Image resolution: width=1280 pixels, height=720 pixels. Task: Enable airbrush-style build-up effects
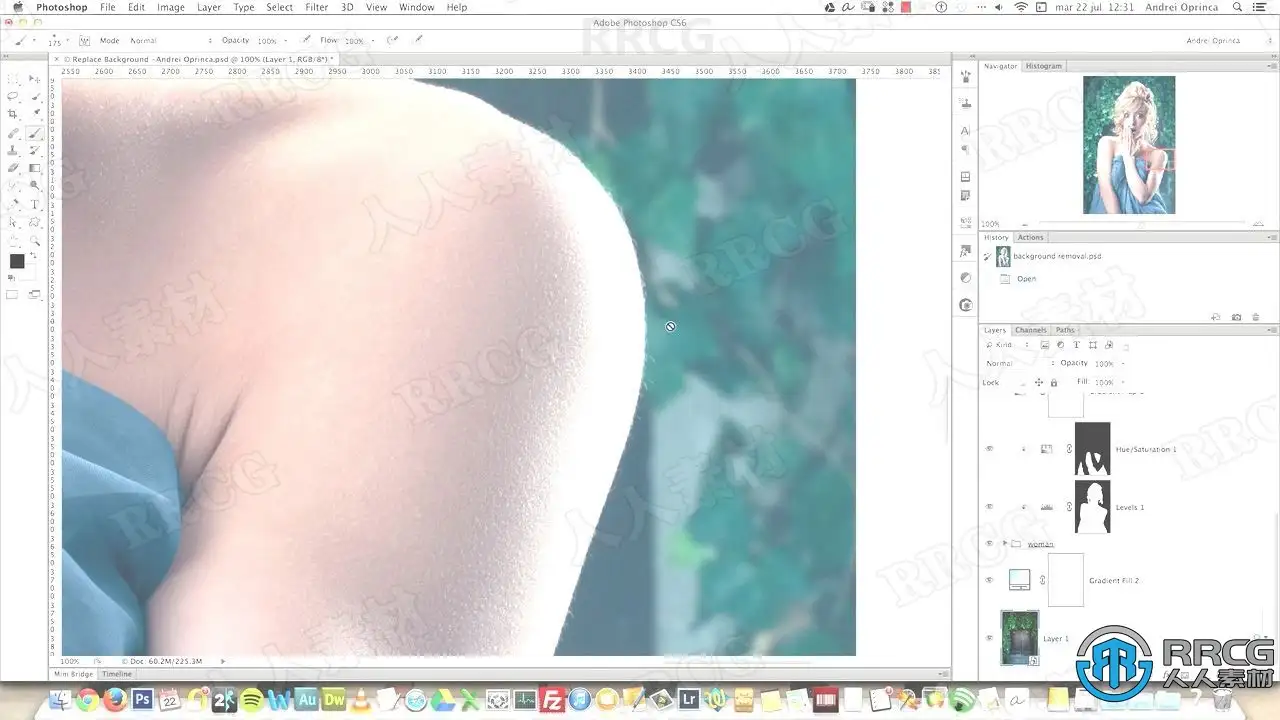tap(391, 41)
